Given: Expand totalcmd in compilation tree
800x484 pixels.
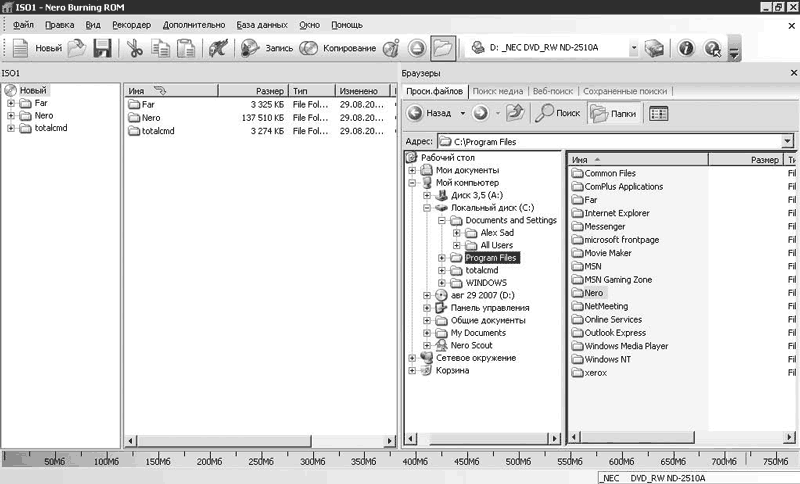Looking at the screenshot, I should point(11,128).
